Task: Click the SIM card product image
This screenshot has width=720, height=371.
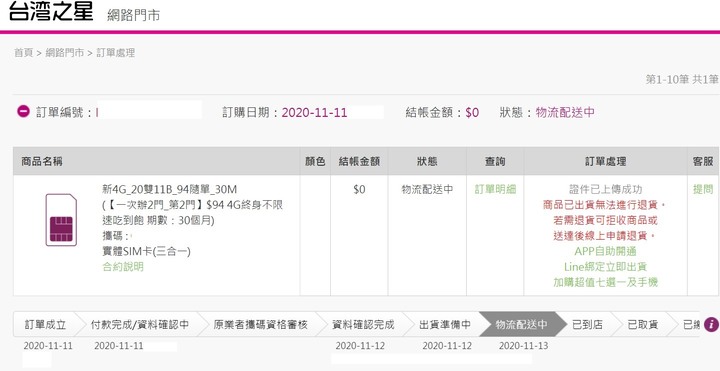Action: [x=61, y=219]
